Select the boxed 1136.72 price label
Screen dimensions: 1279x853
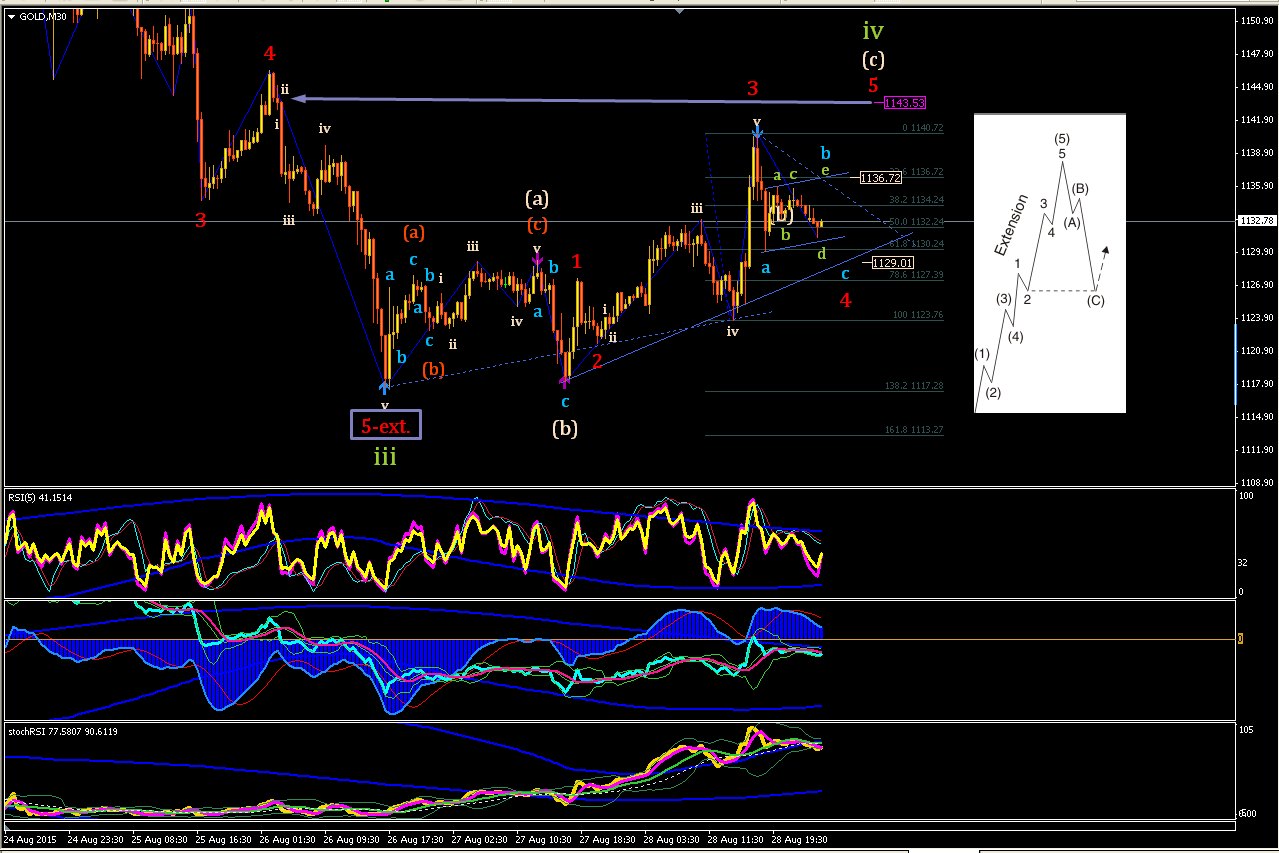point(880,177)
